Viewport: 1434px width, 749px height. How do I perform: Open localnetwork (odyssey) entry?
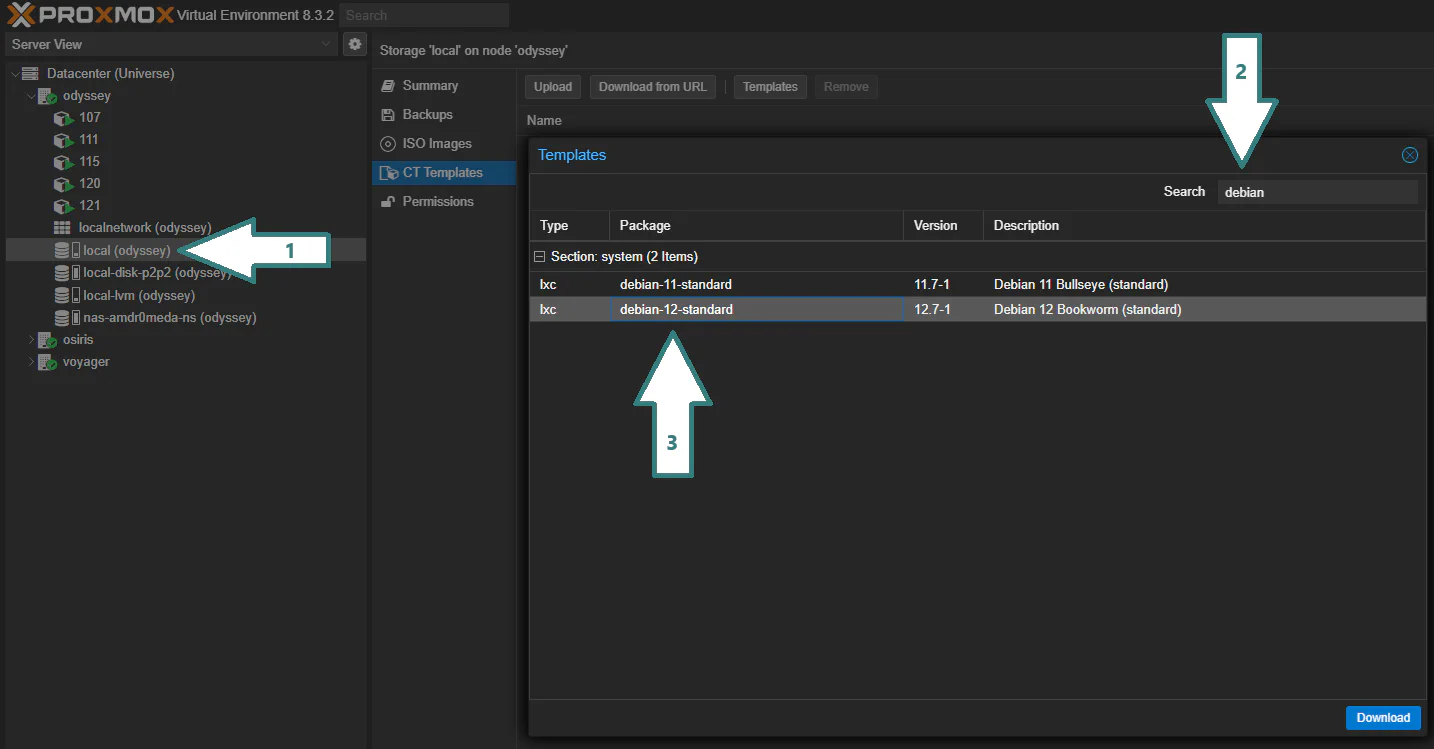145,228
